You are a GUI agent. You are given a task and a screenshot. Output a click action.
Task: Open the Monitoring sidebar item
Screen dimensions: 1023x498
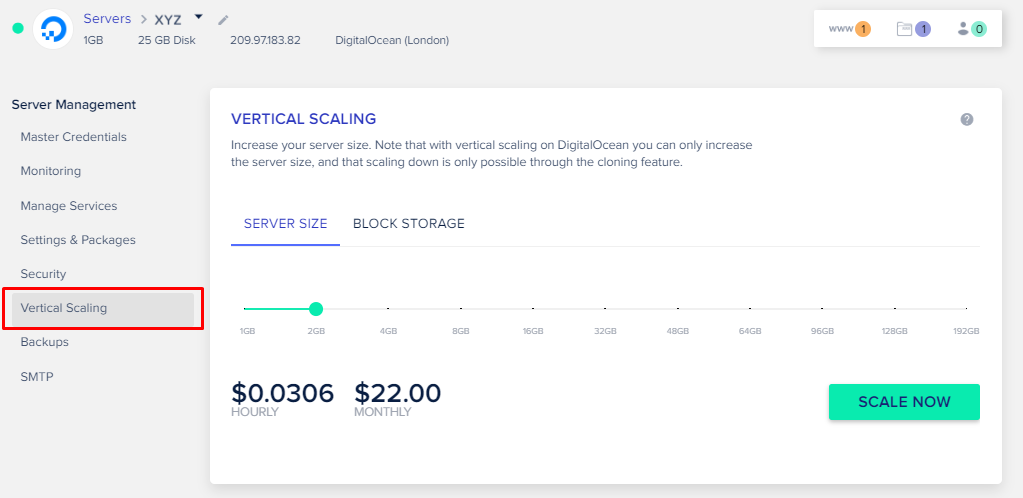coord(51,171)
